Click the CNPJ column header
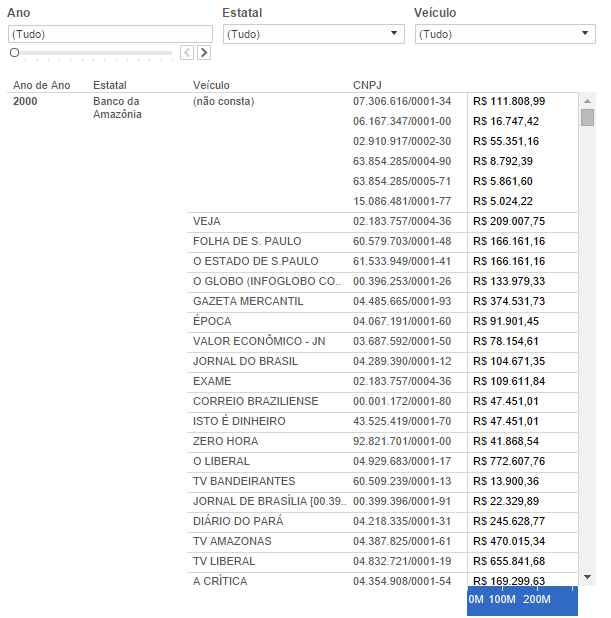 click(367, 85)
